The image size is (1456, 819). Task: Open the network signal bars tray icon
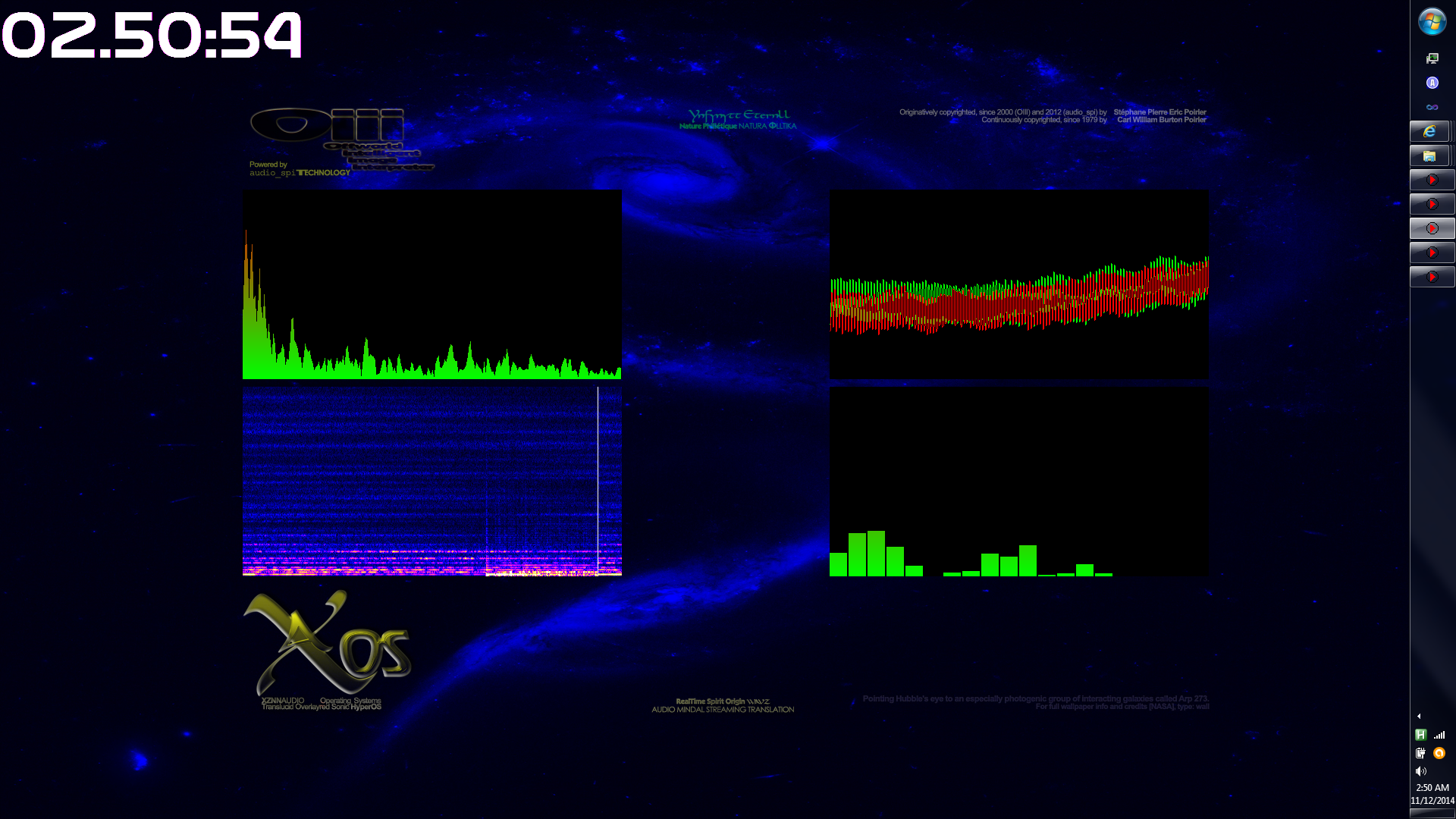[1439, 734]
